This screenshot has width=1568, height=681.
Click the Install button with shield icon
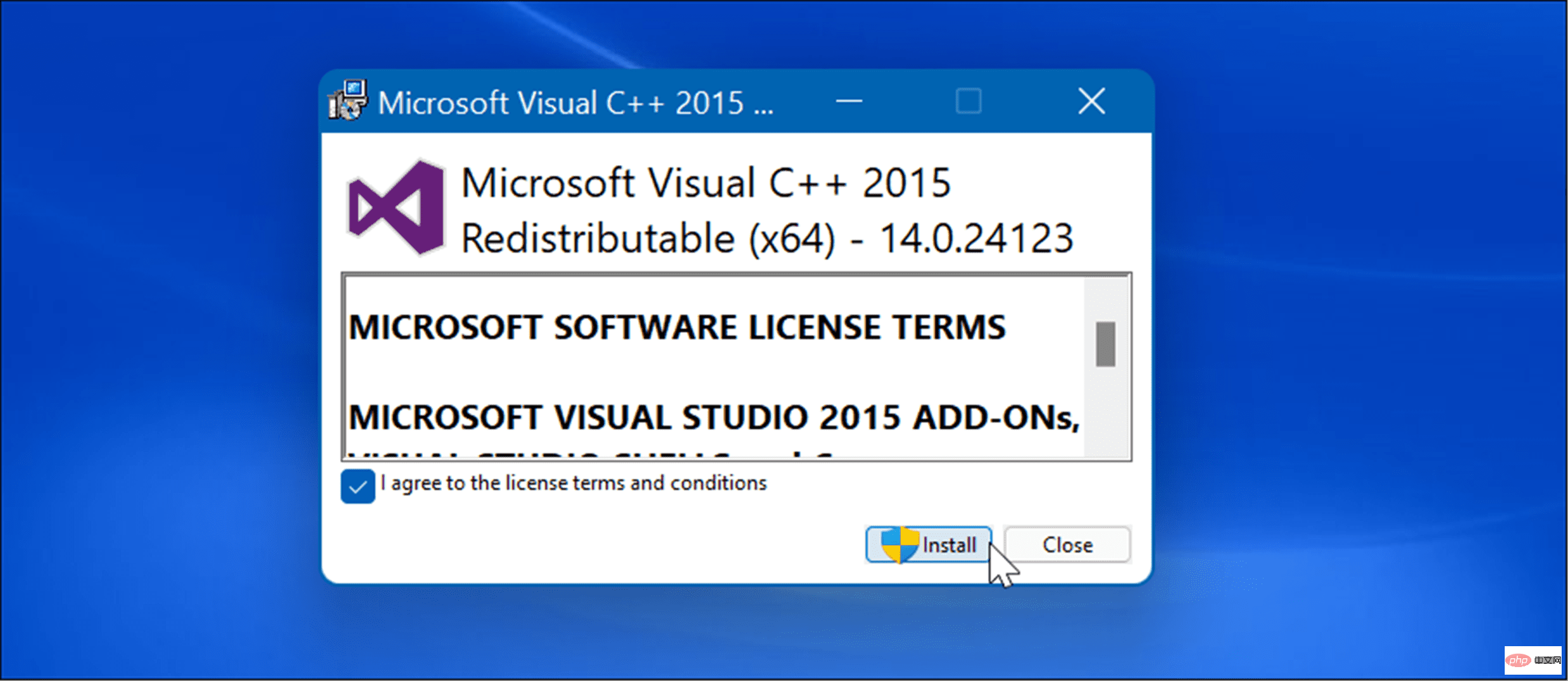[x=928, y=544]
